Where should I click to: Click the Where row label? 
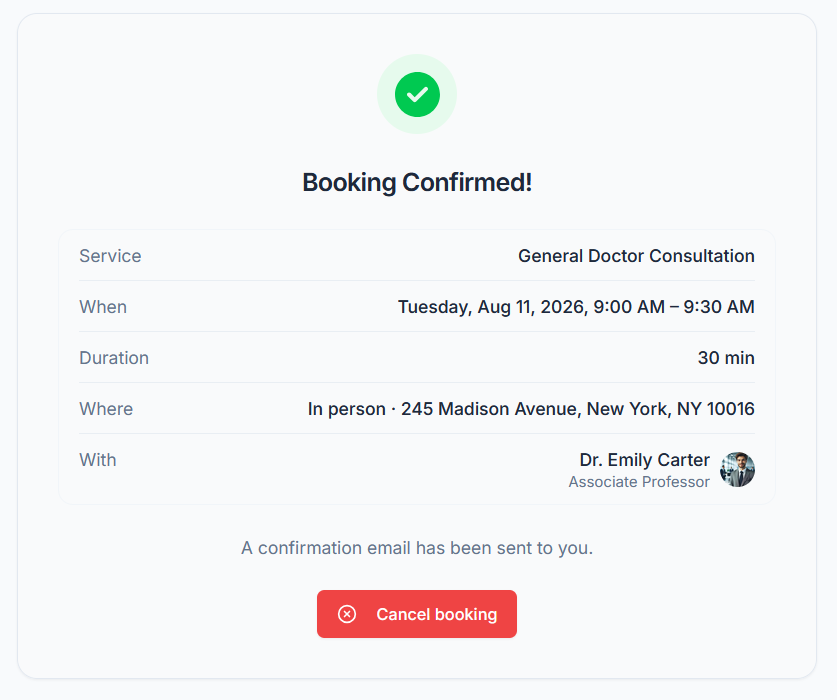[106, 409]
